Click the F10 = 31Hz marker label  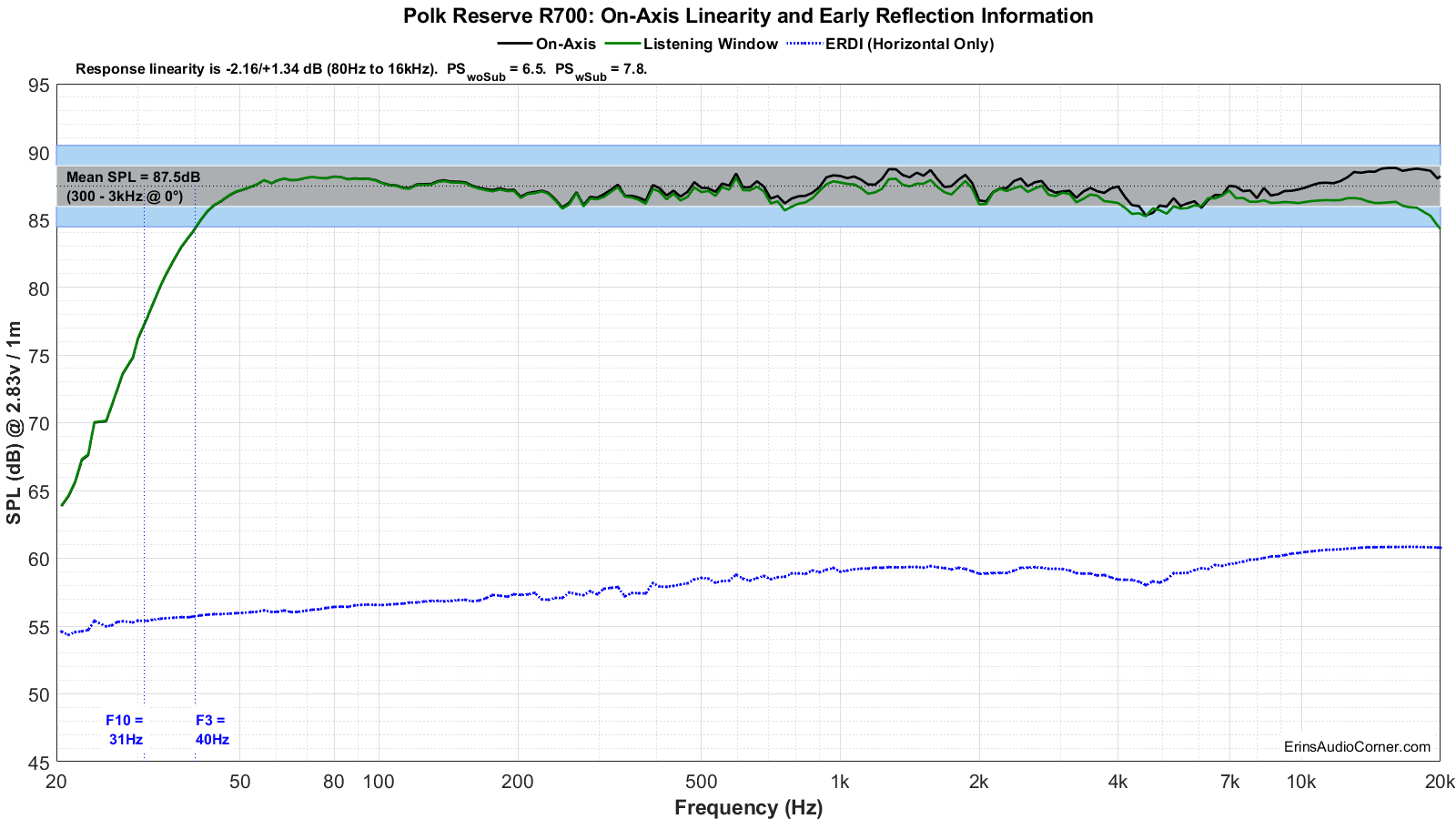[126, 730]
